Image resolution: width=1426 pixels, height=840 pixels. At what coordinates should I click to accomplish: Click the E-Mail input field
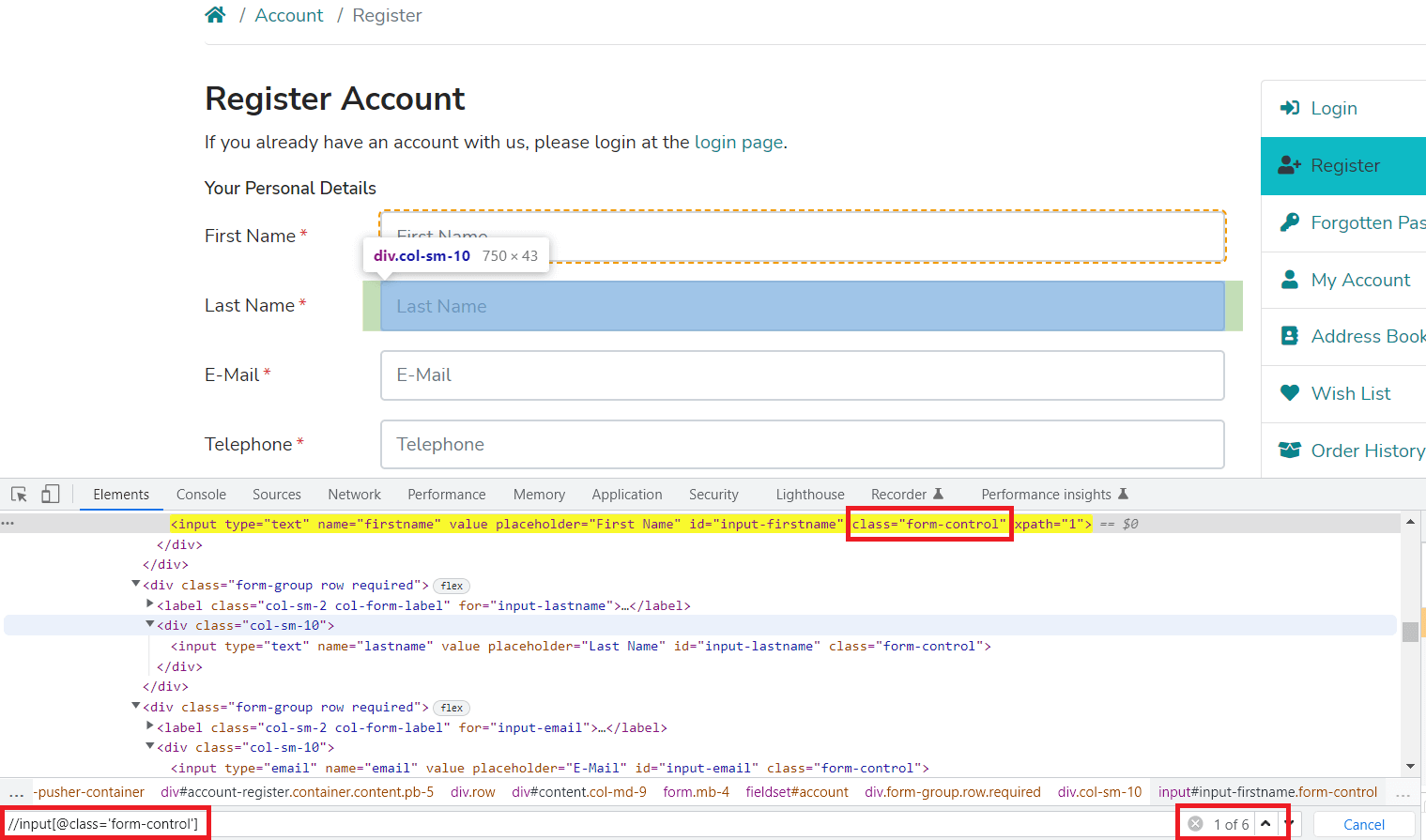802,375
